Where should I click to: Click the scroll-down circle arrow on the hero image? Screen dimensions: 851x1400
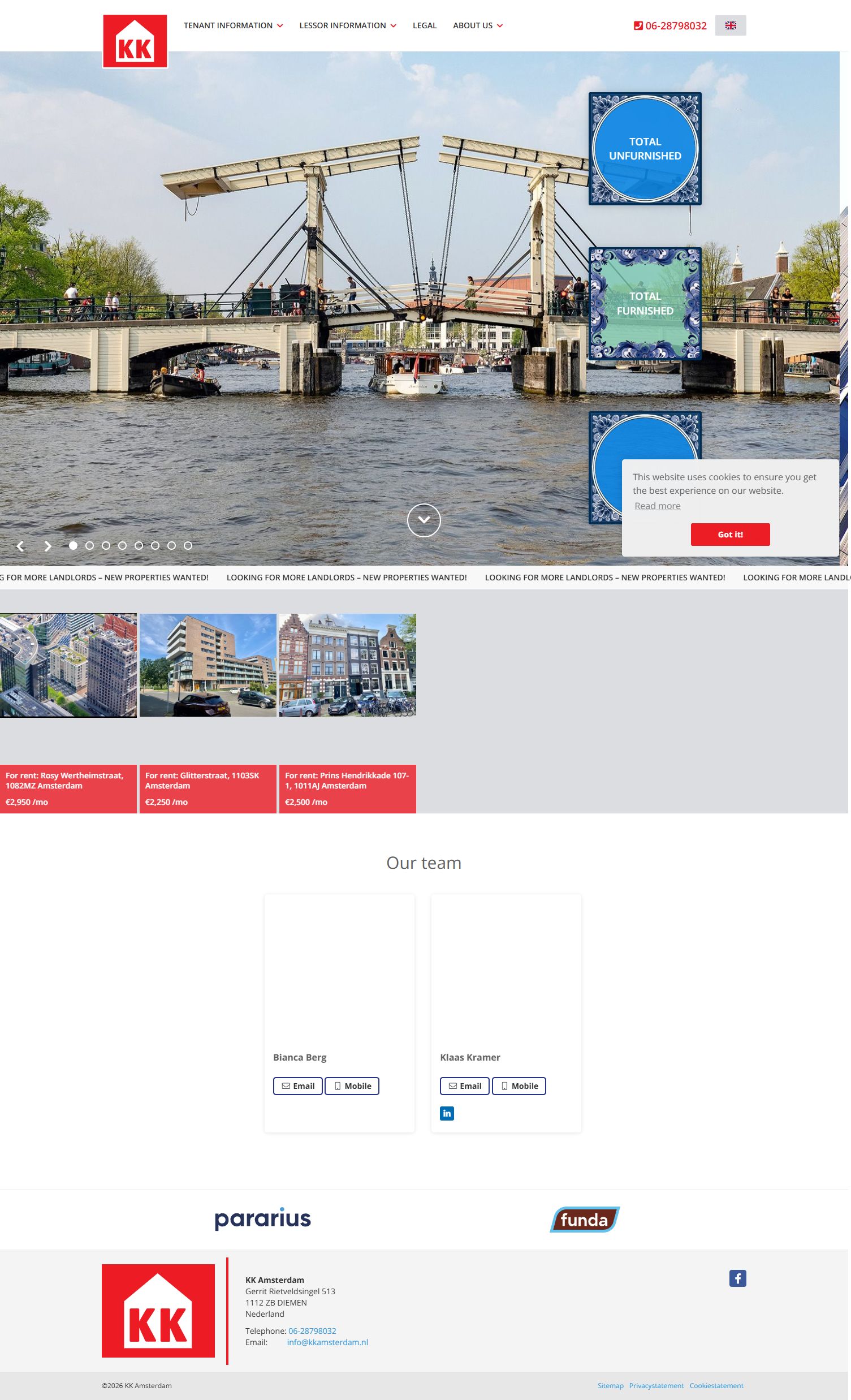[425, 522]
